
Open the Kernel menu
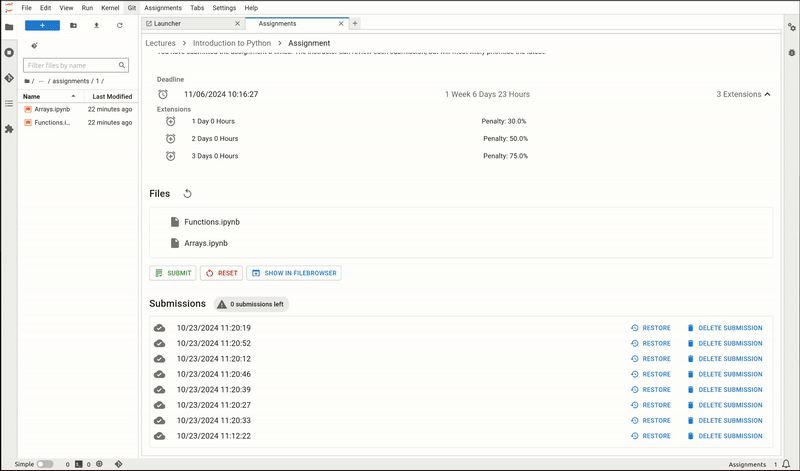[x=110, y=8]
